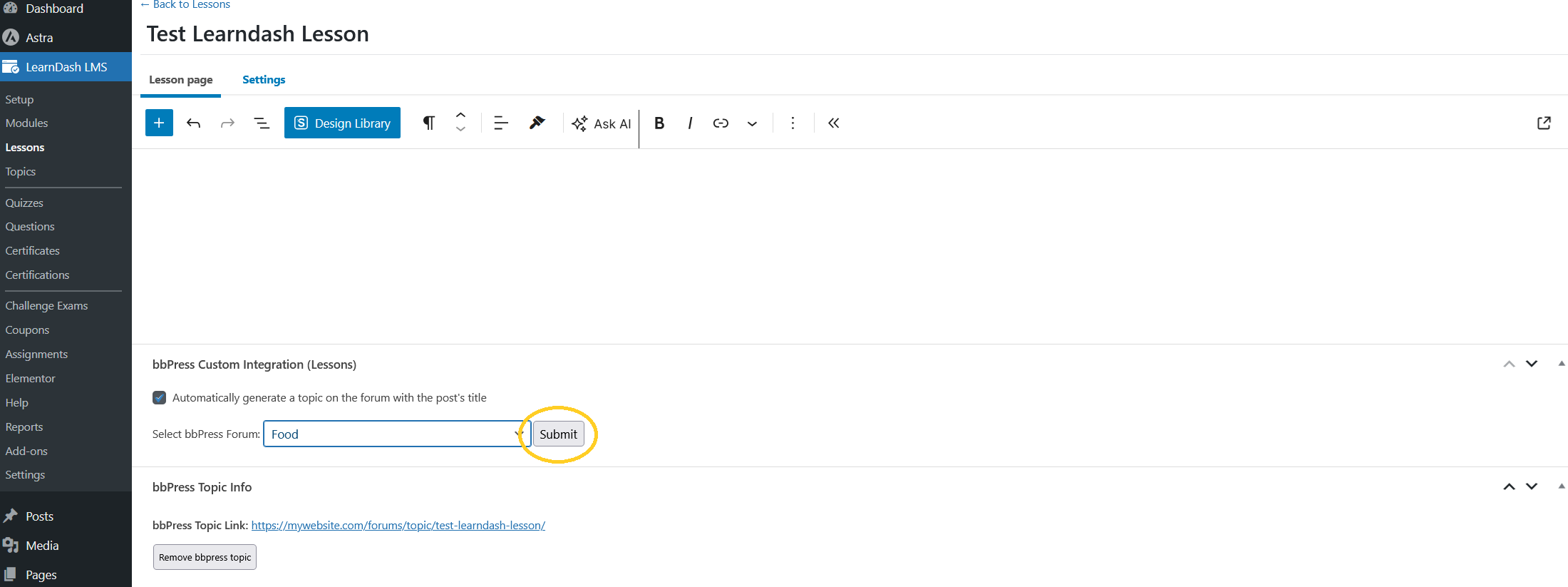Go to Coupons in sidebar

(x=27, y=330)
